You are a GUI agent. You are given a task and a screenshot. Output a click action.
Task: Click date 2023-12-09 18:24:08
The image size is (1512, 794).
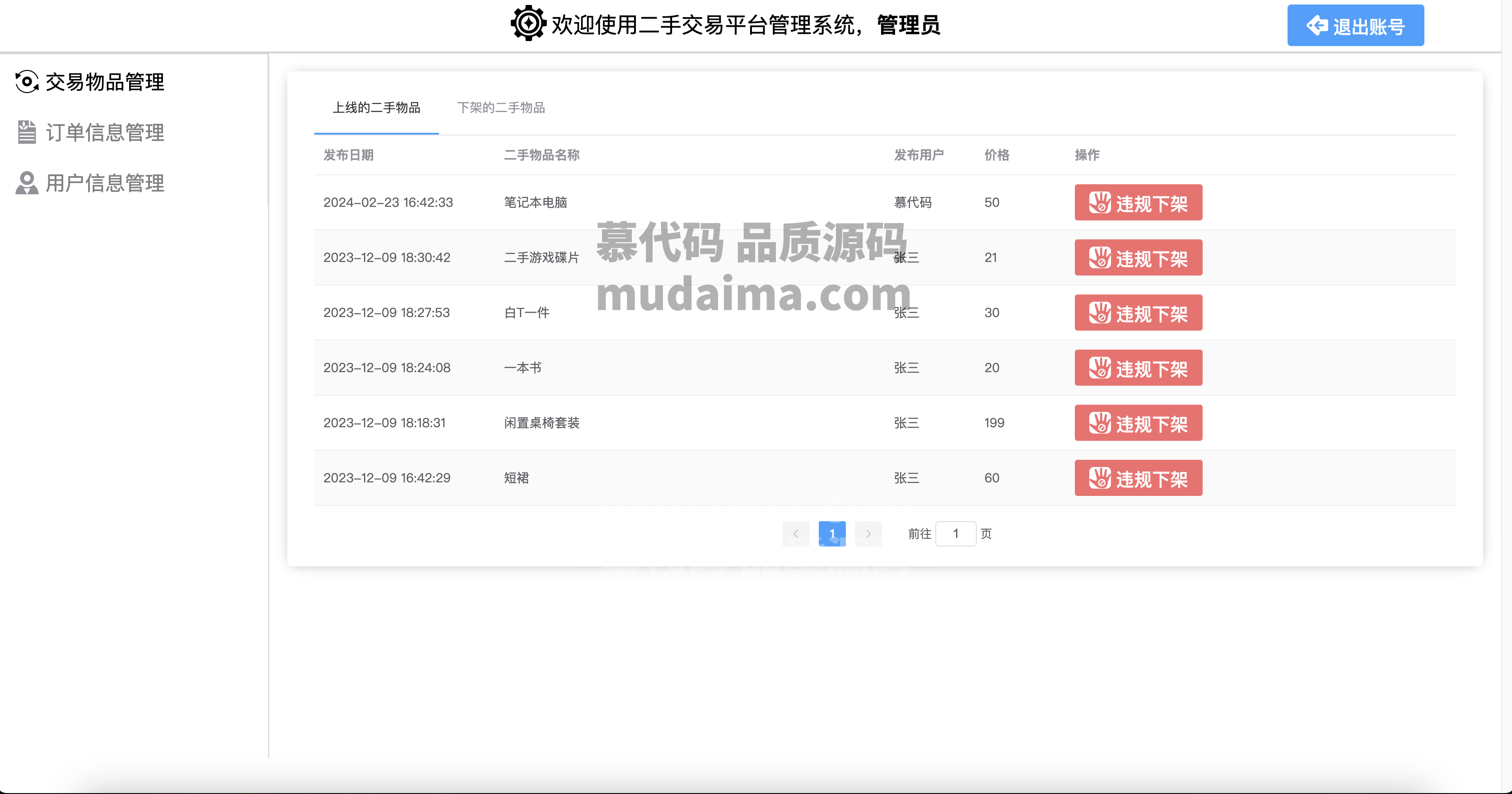click(387, 368)
